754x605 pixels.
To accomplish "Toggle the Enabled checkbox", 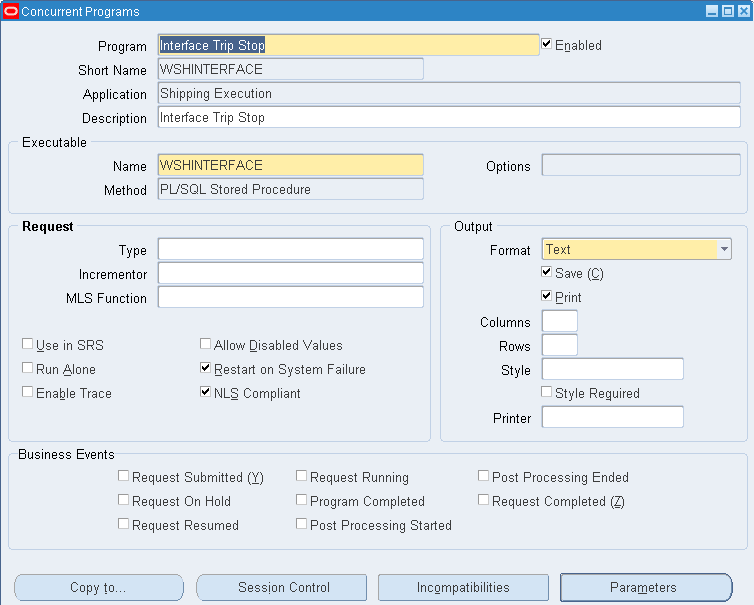I will pyautogui.click(x=546, y=44).
